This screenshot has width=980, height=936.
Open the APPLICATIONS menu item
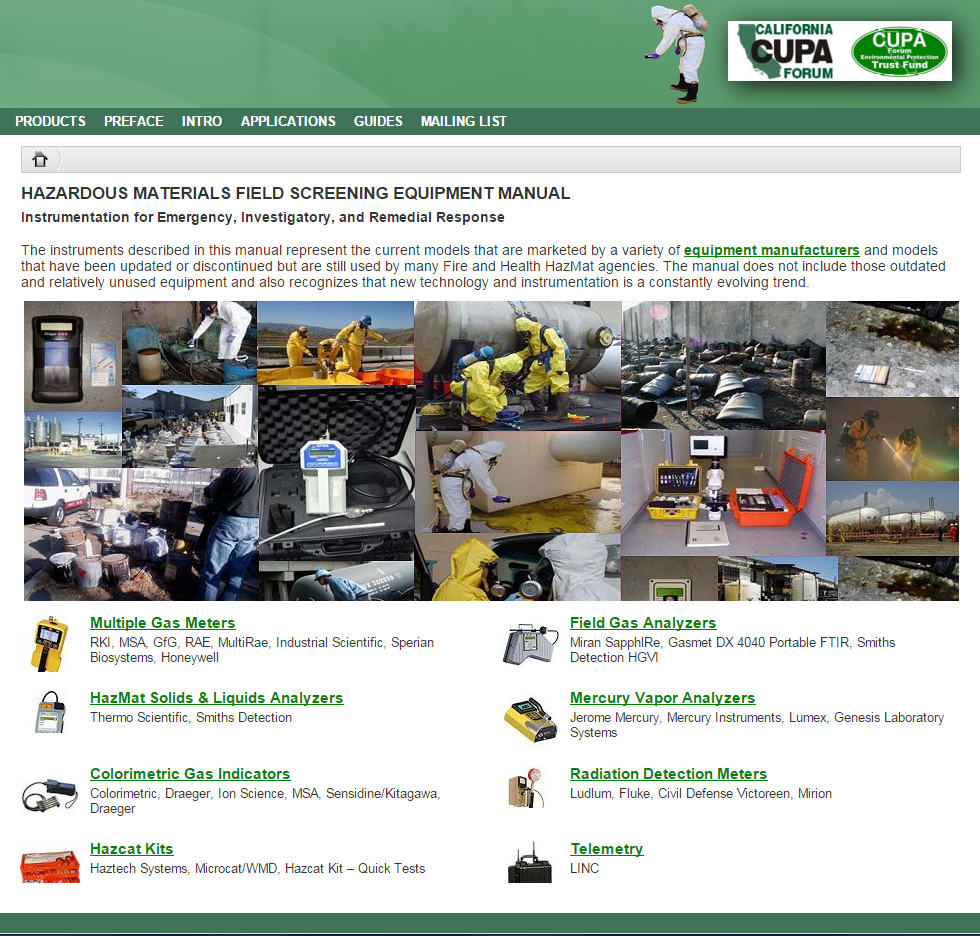click(x=288, y=121)
